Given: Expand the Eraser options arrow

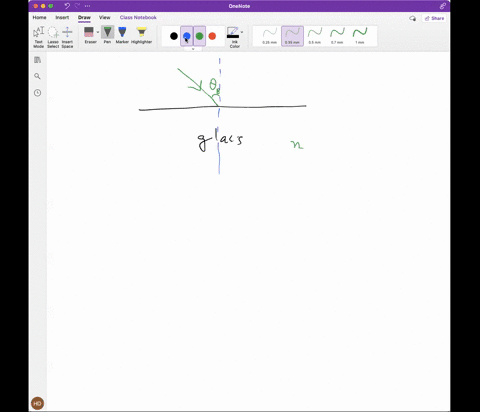Looking at the screenshot, I should click(x=98, y=32).
